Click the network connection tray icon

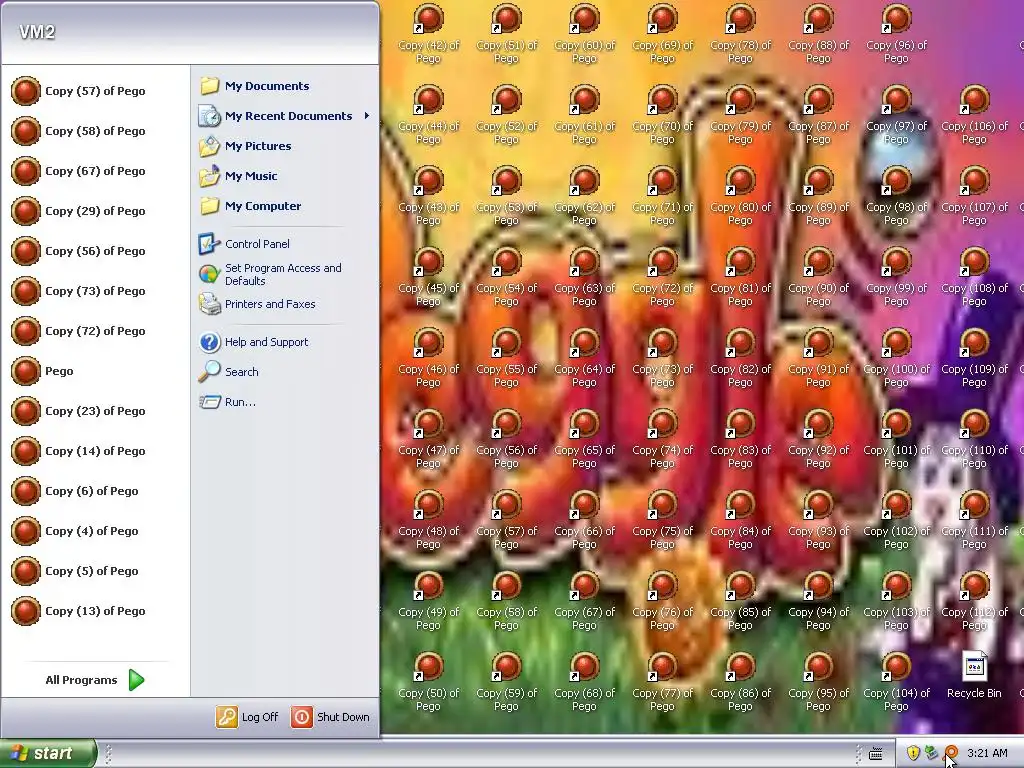[931, 753]
